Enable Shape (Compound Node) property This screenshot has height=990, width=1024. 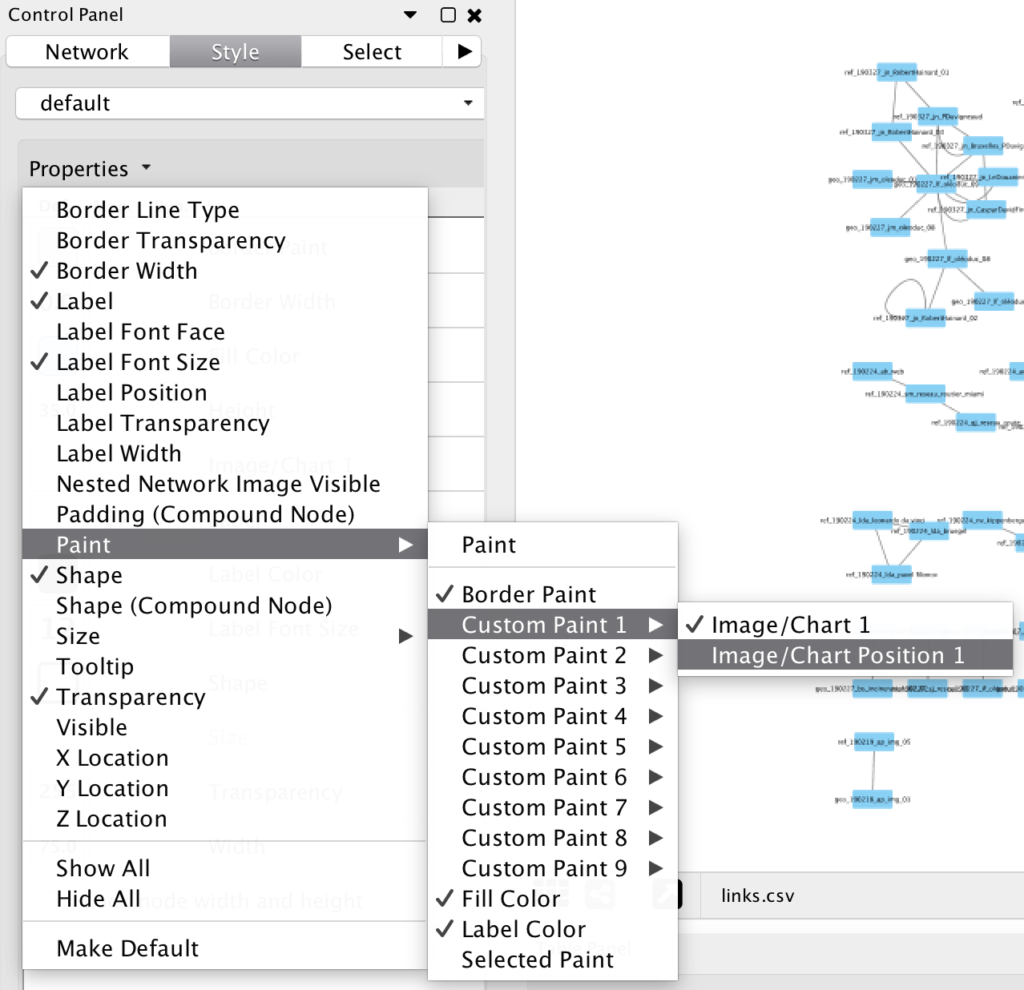(225, 605)
